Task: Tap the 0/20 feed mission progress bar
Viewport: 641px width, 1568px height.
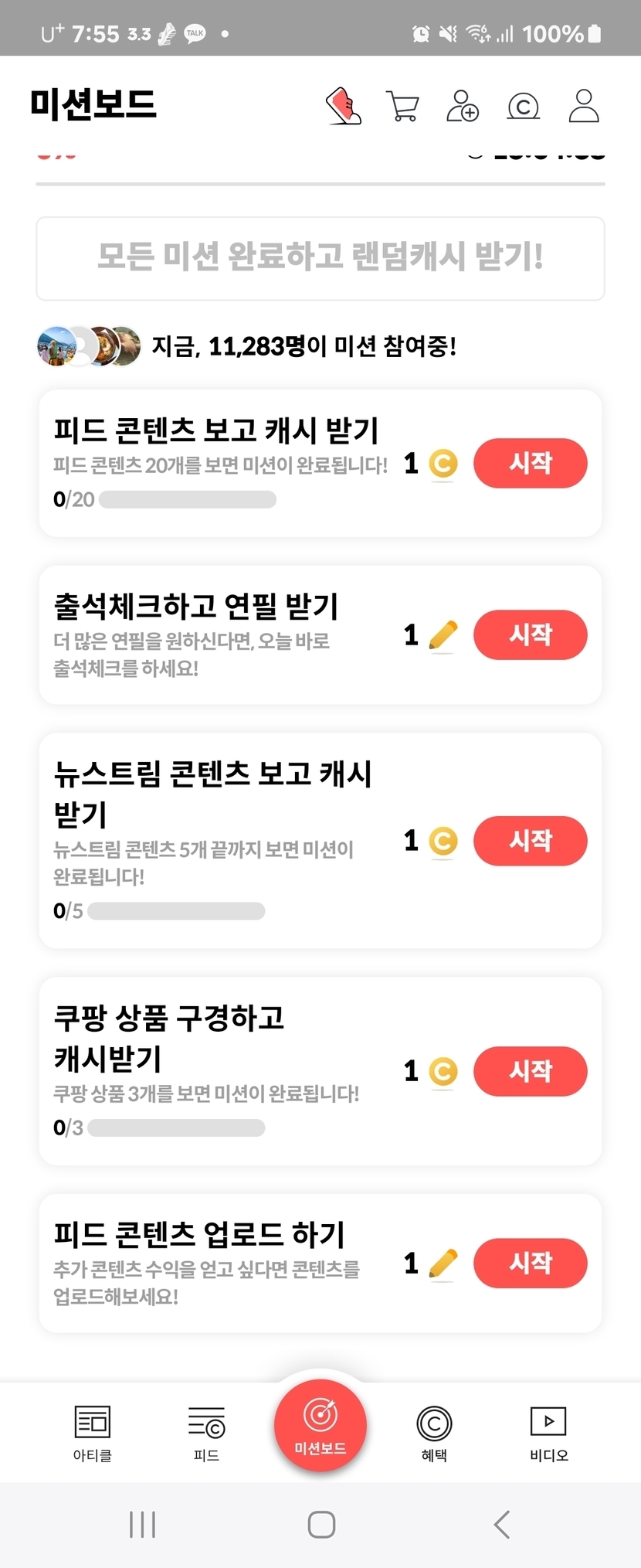Action: 187,499
